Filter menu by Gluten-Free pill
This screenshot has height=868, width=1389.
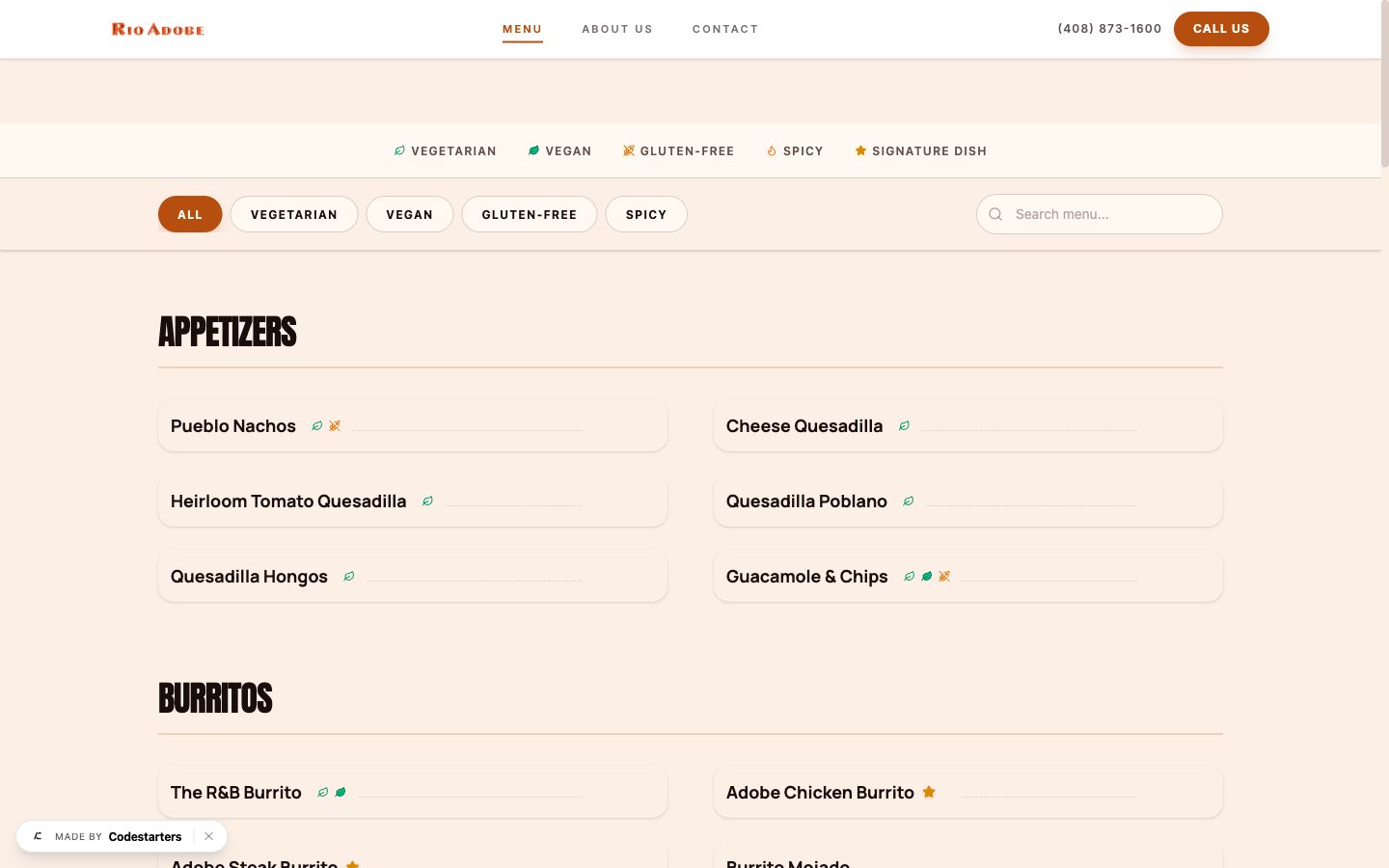(530, 214)
